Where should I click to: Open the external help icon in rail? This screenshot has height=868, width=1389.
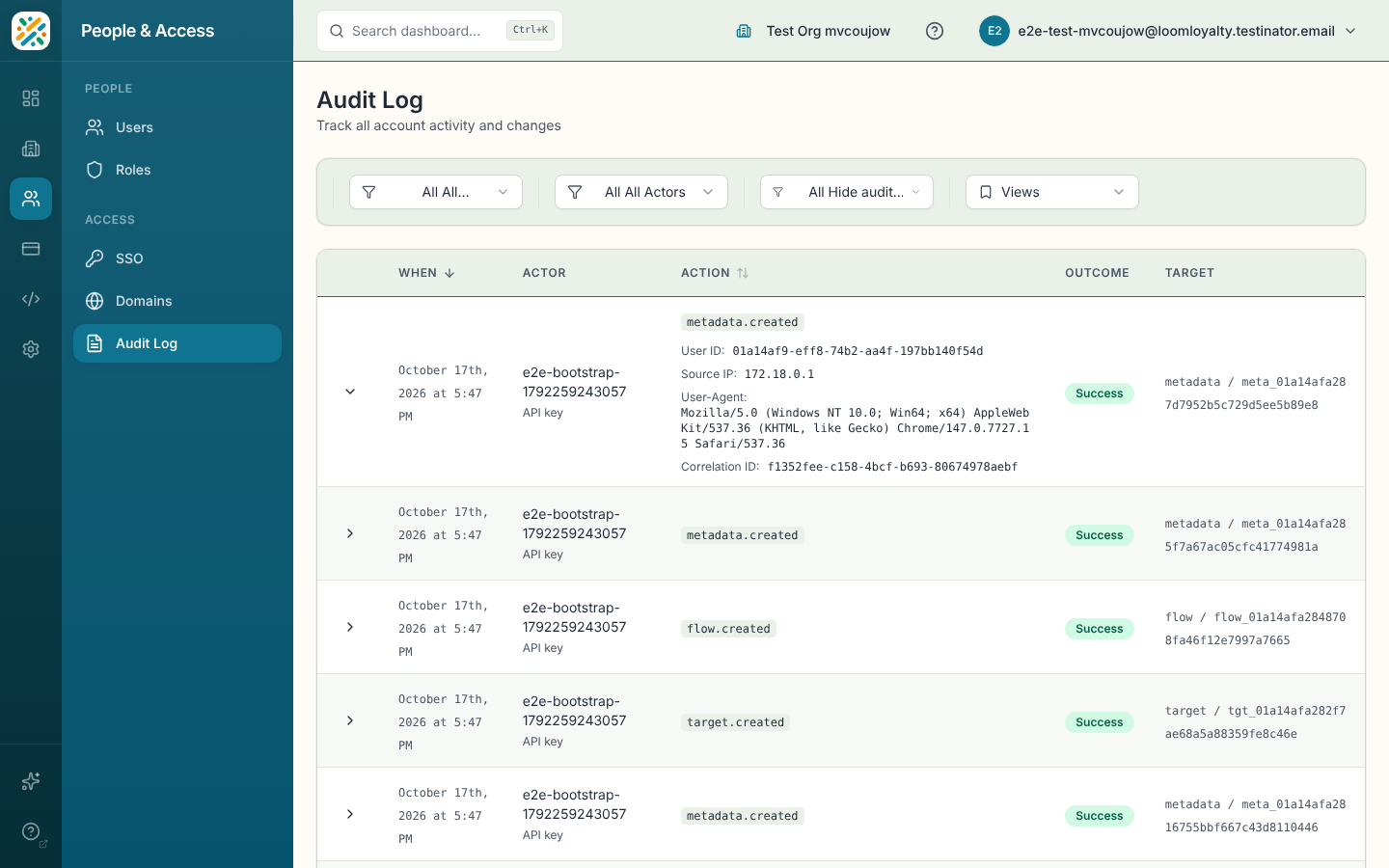click(x=31, y=831)
